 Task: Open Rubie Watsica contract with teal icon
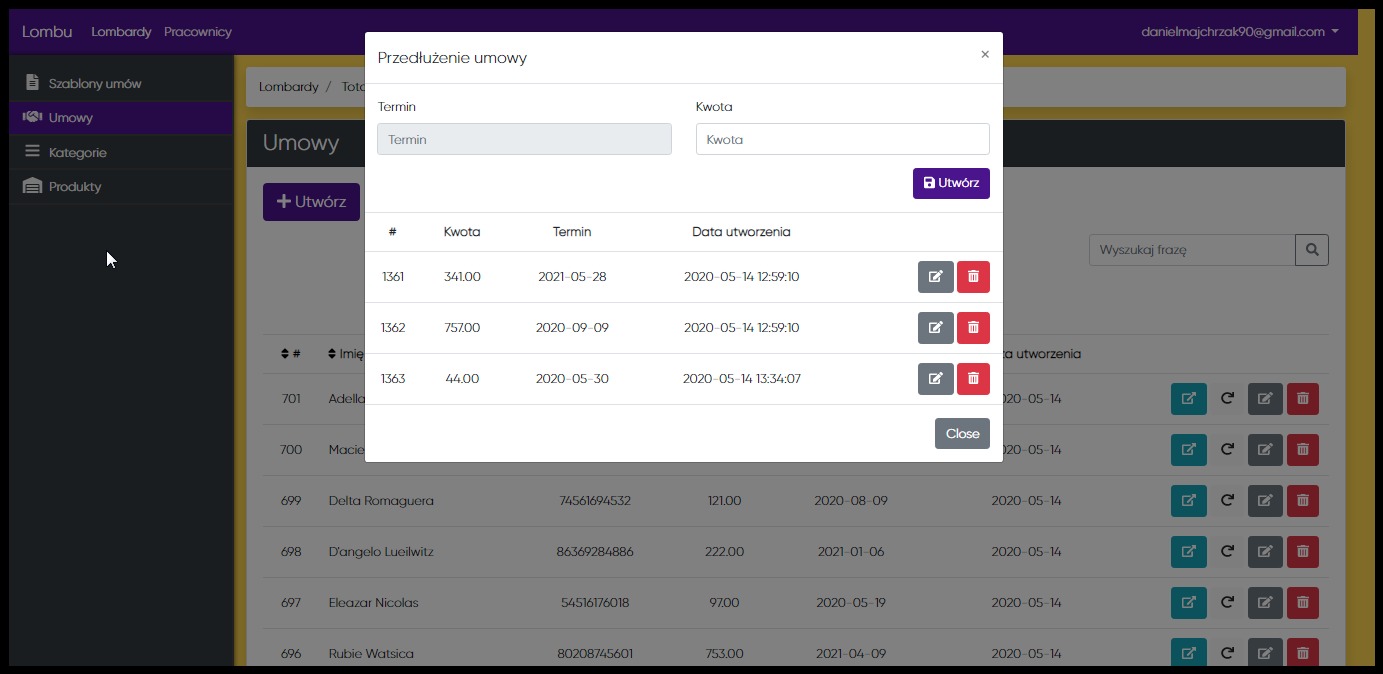click(x=1188, y=653)
